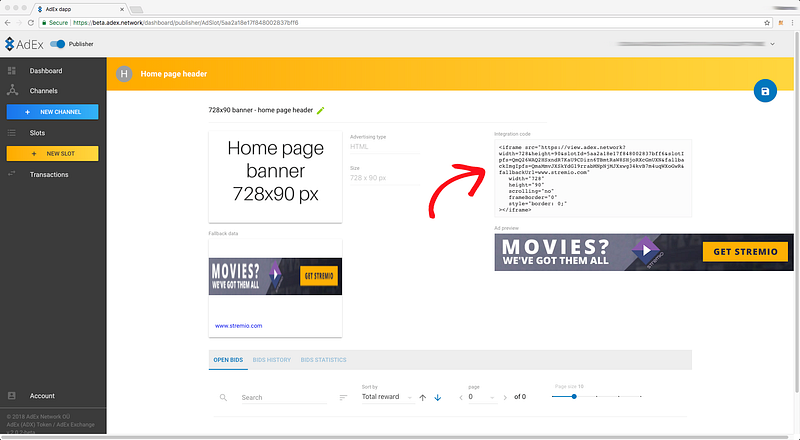The image size is (800, 440).
Task: Go to previous page chevron
Action: (x=461, y=398)
